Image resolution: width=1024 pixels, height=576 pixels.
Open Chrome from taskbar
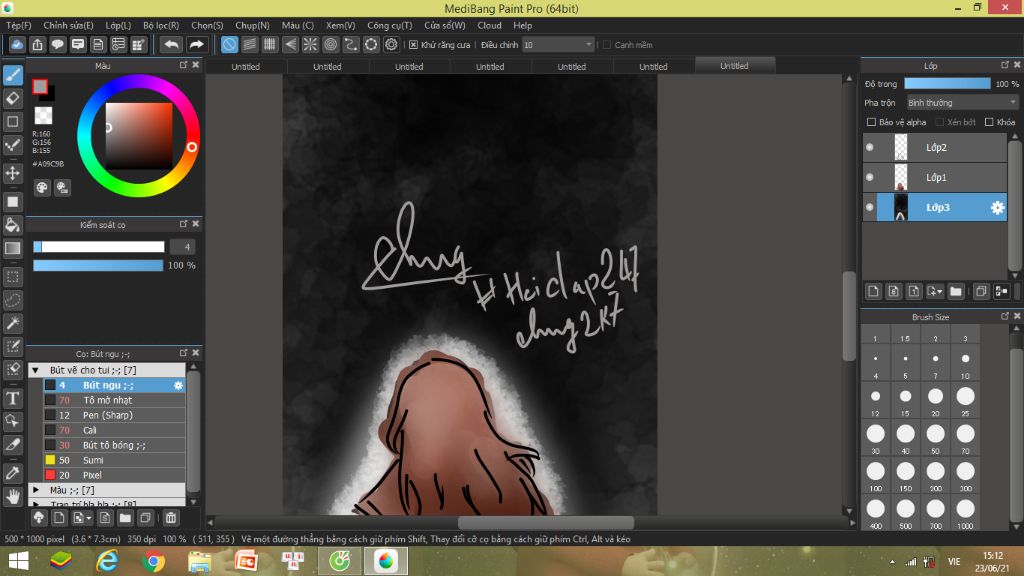153,561
